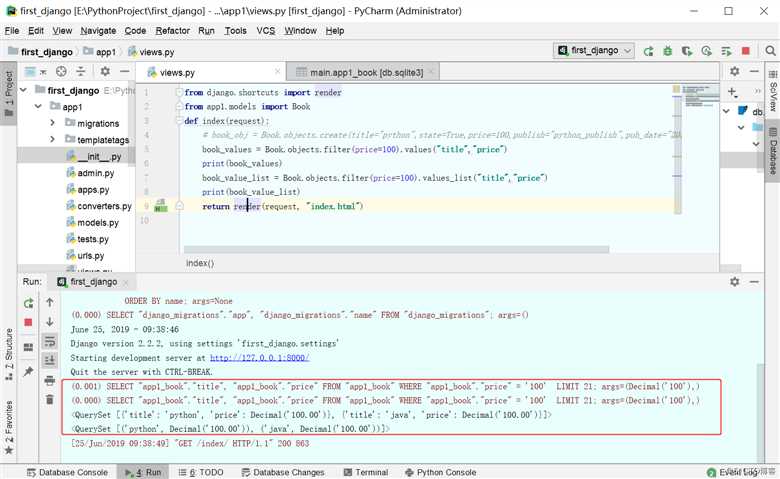
Task: Close the views.py editor tab
Action: pos(278,72)
